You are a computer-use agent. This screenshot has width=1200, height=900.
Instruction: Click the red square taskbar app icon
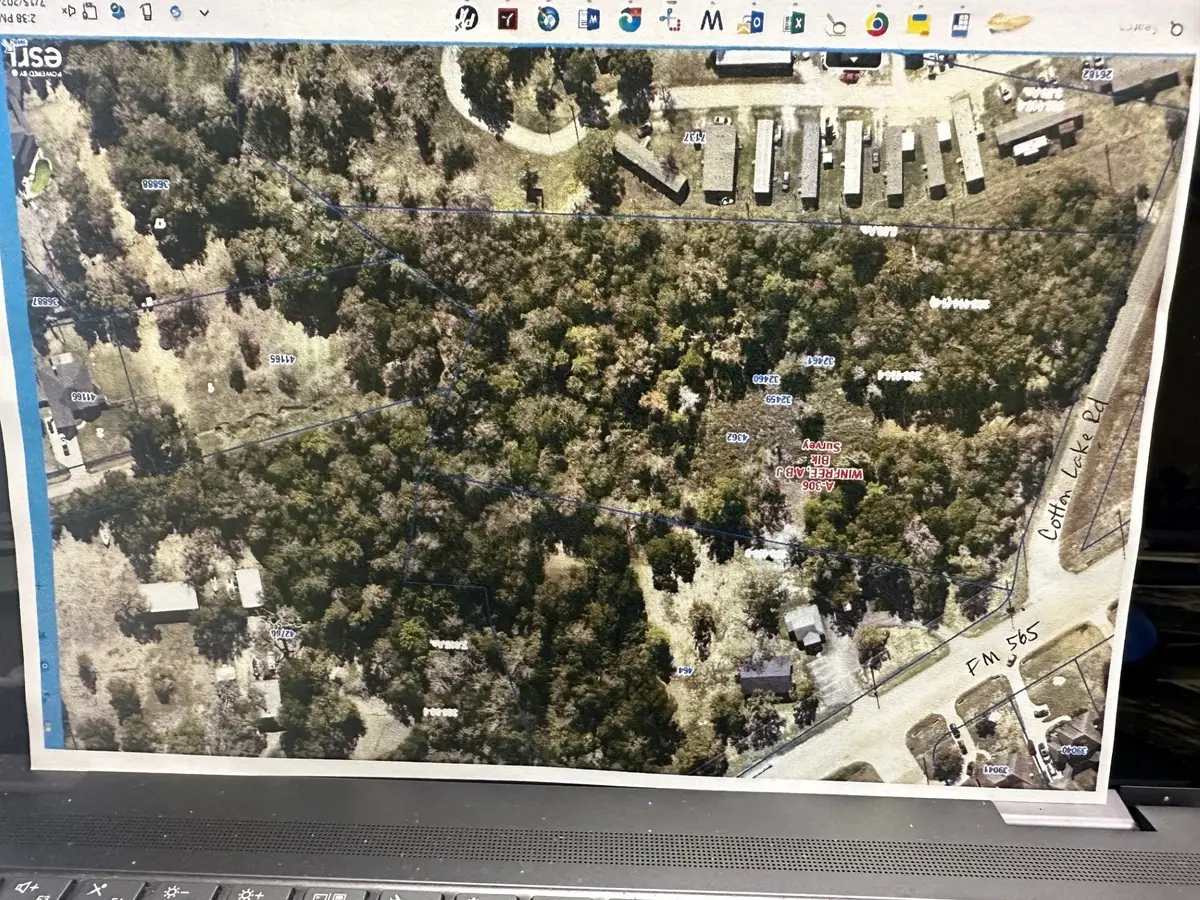[507, 16]
